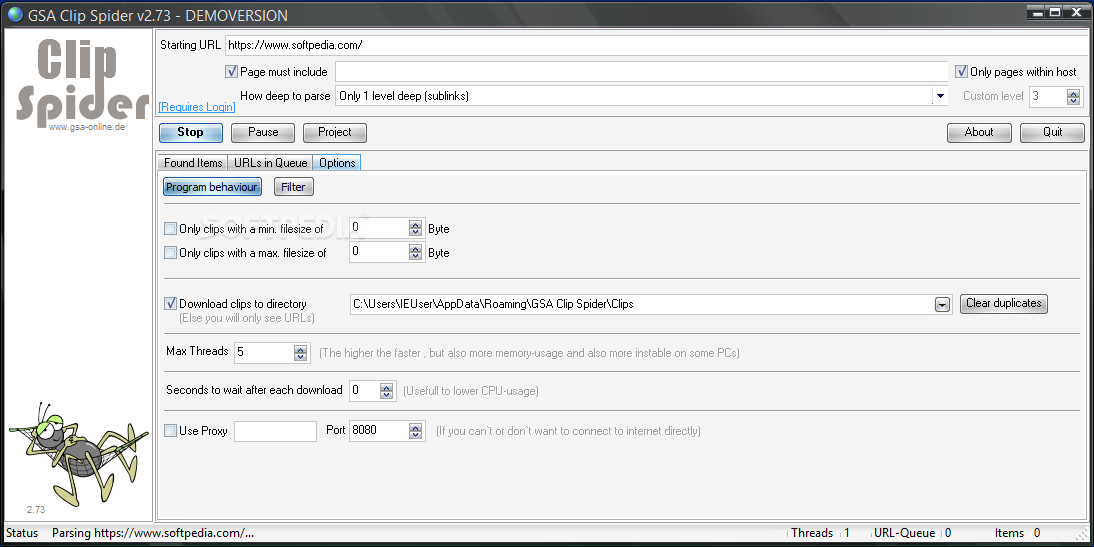
Task: Click the Threads count in status bar
Action: 847,533
